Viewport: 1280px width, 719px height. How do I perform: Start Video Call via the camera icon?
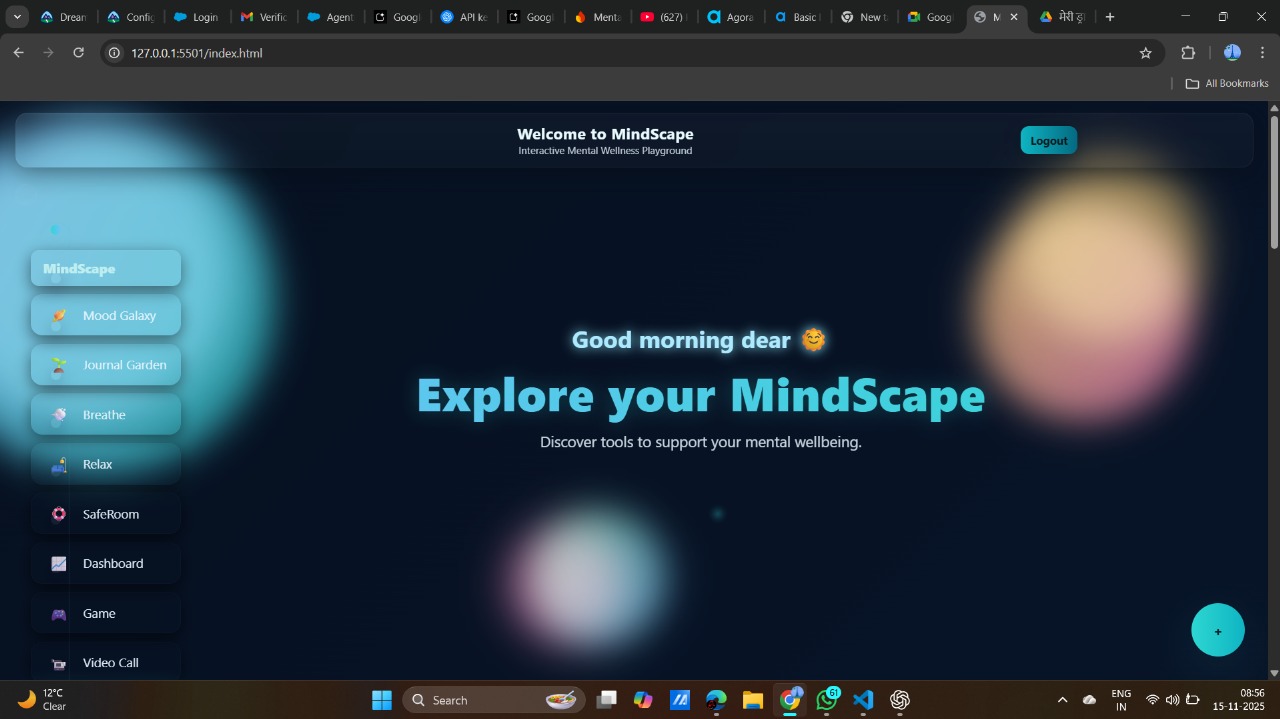pos(59,662)
